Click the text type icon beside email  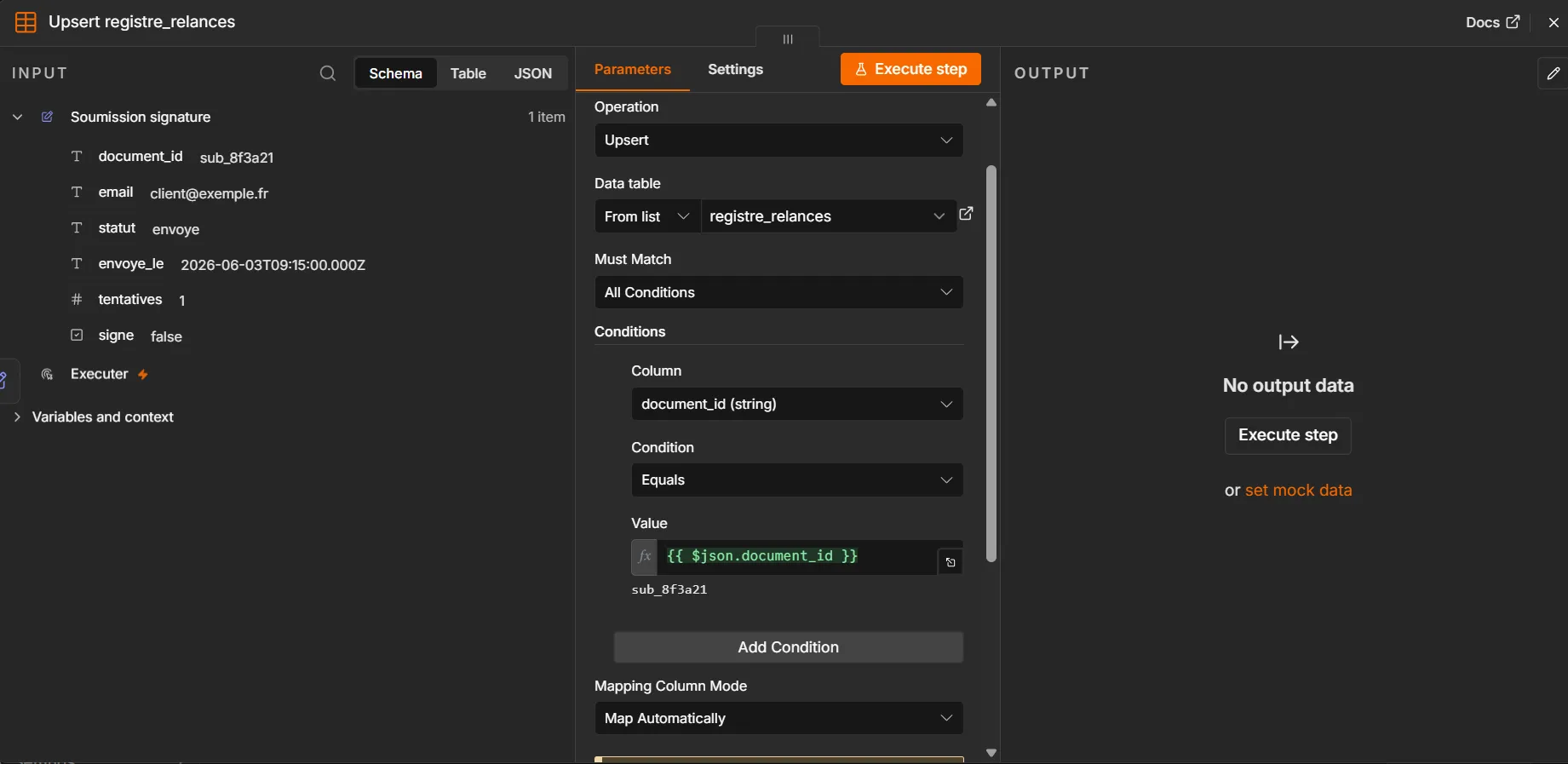click(77, 192)
